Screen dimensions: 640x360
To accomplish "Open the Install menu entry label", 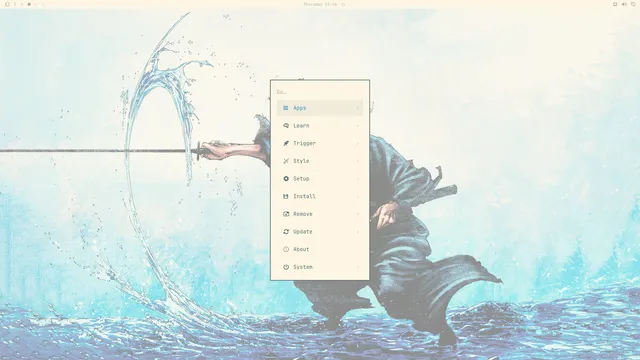I will coord(304,196).
